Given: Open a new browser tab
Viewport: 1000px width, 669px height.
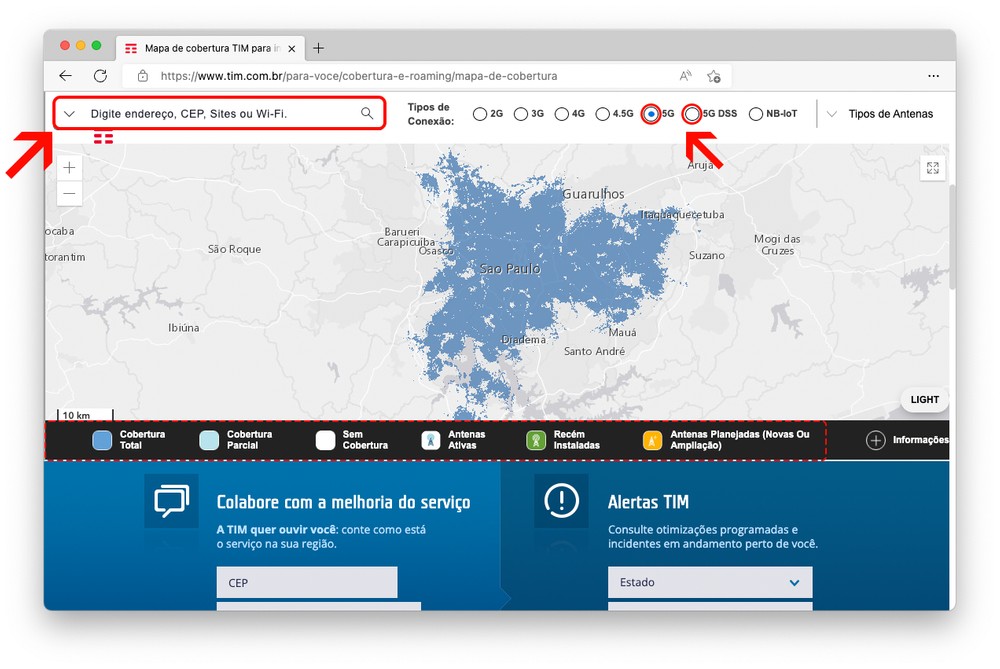Looking at the screenshot, I should pyautogui.click(x=319, y=48).
